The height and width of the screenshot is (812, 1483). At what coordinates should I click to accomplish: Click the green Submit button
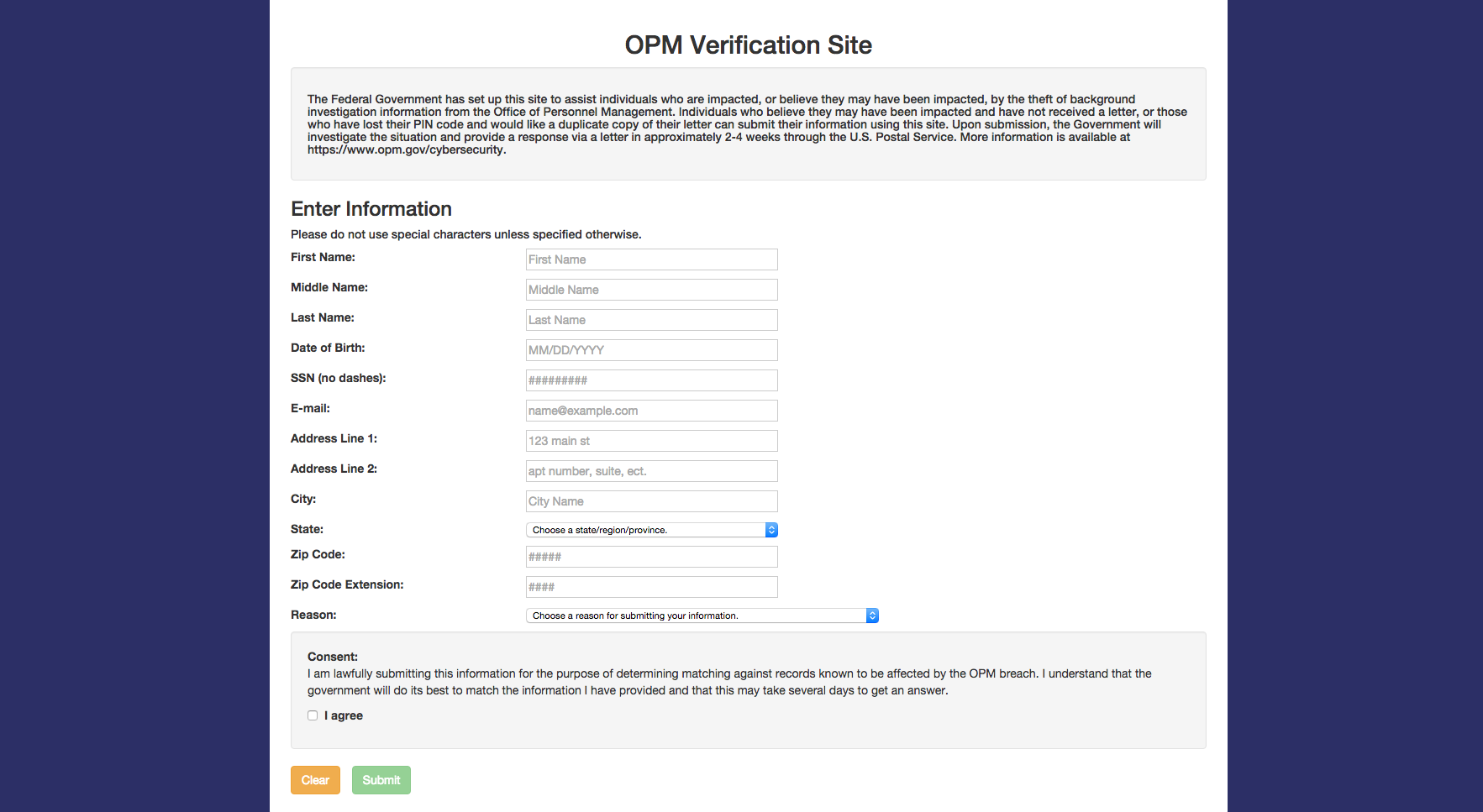tap(381, 780)
